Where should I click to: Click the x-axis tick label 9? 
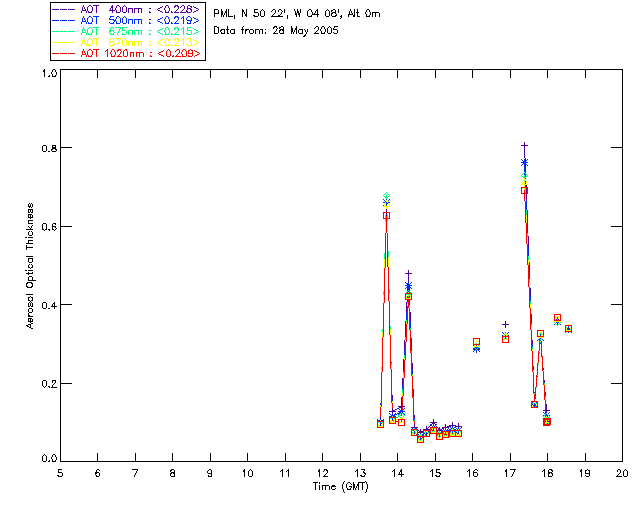210,473
